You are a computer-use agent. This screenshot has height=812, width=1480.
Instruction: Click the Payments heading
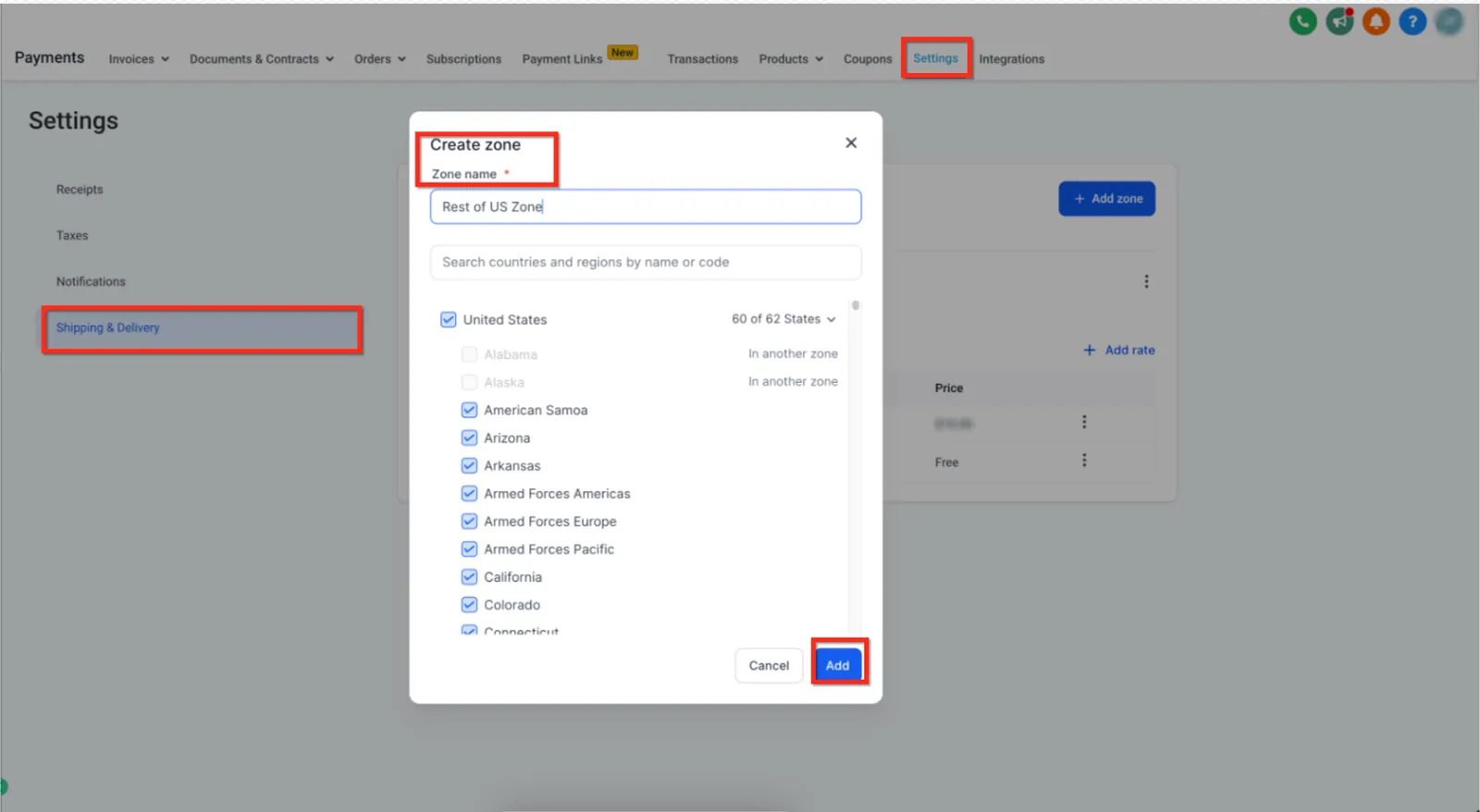(x=49, y=57)
